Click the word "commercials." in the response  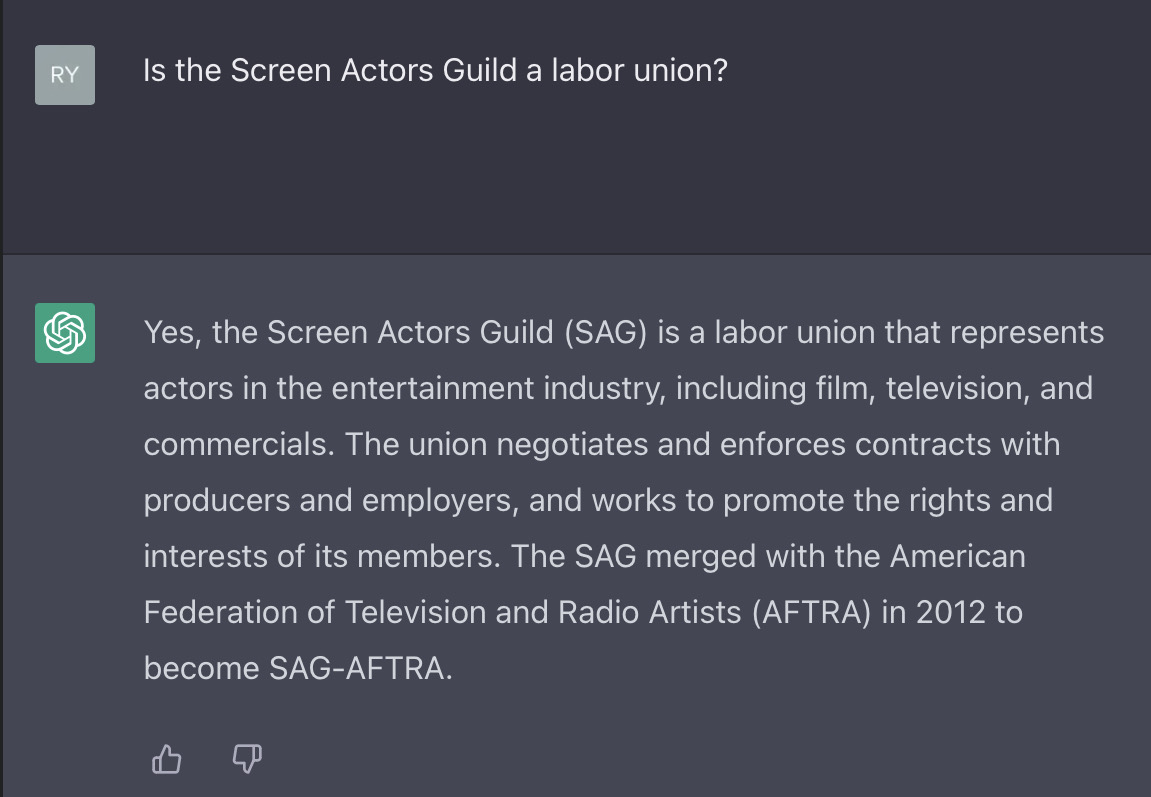(239, 445)
